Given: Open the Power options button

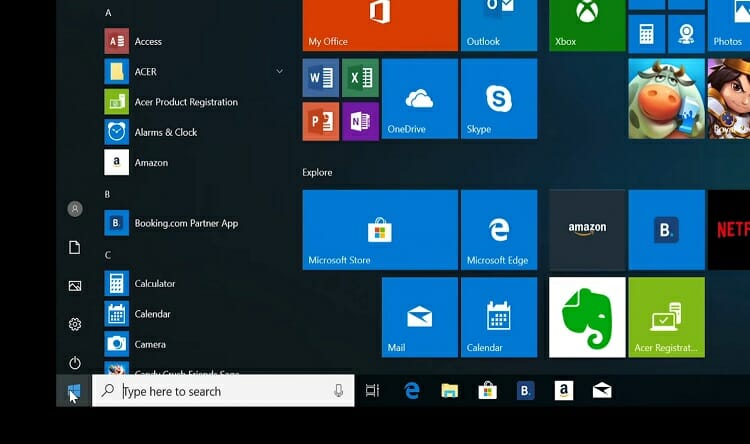Looking at the screenshot, I should pyautogui.click(x=75, y=363).
